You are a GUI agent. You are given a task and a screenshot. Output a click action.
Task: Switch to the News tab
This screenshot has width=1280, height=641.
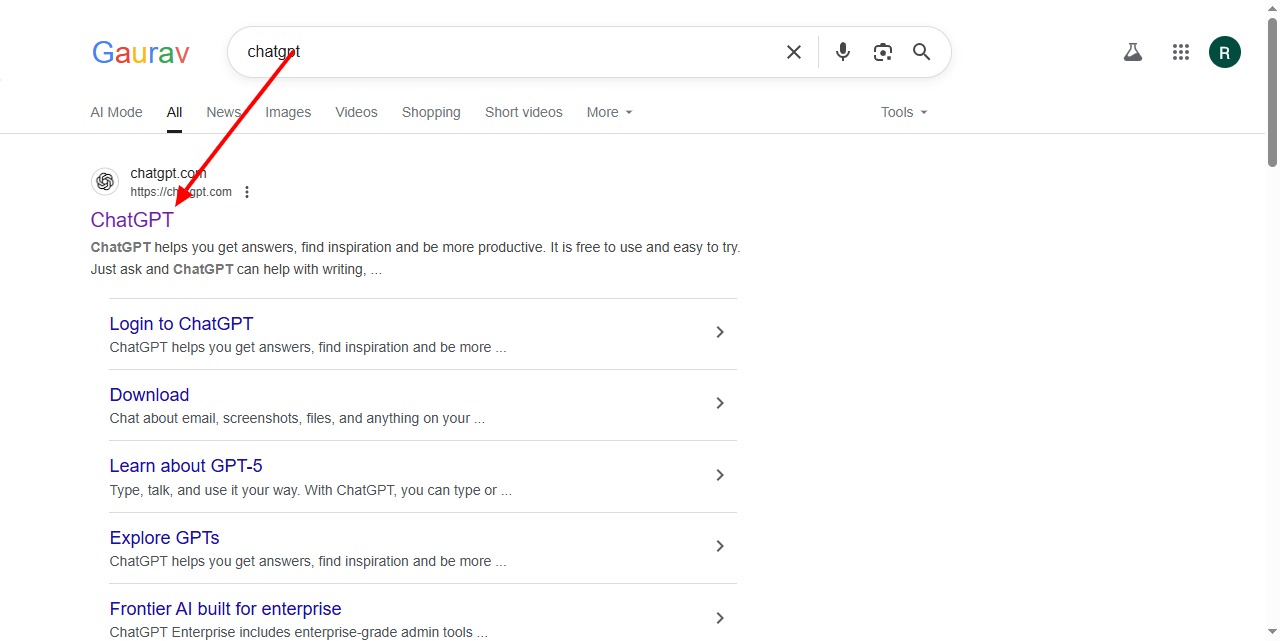coord(222,112)
